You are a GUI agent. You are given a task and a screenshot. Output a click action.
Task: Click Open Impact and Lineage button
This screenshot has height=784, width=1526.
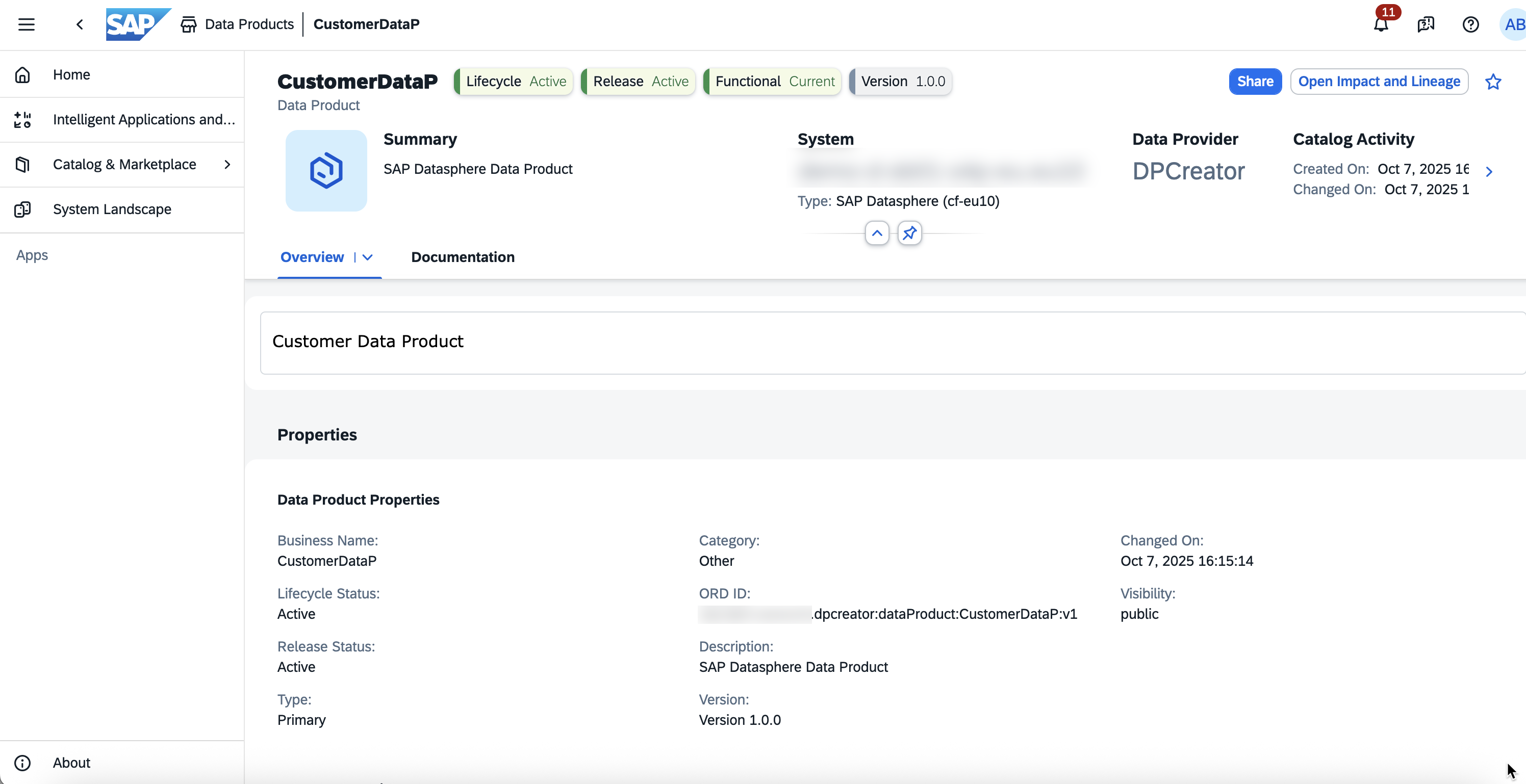pyautogui.click(x=1379, y=82)
